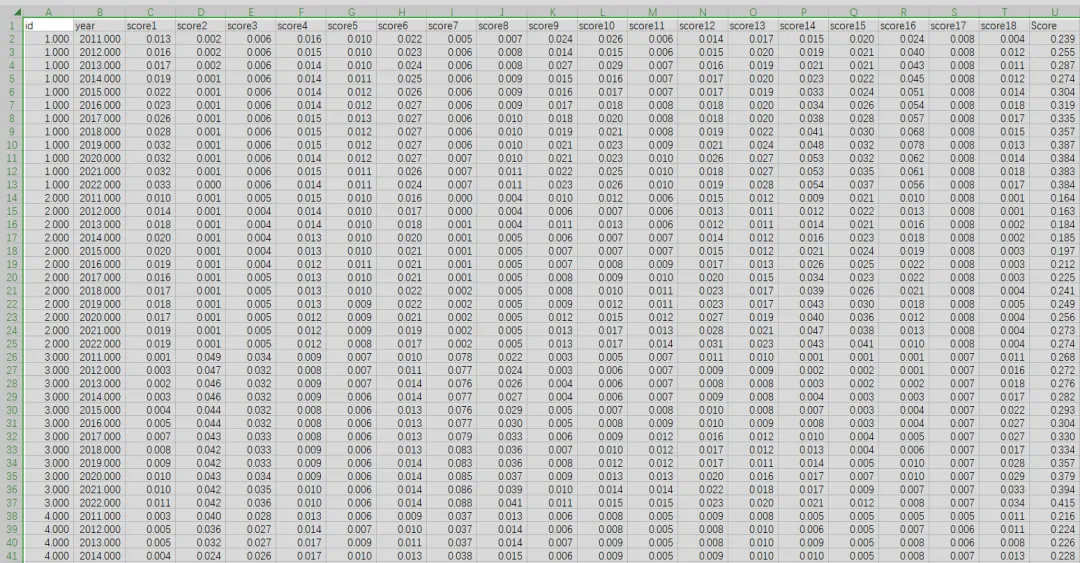
Task: Select entire column H via its letter header
Action: coord(401,12)
